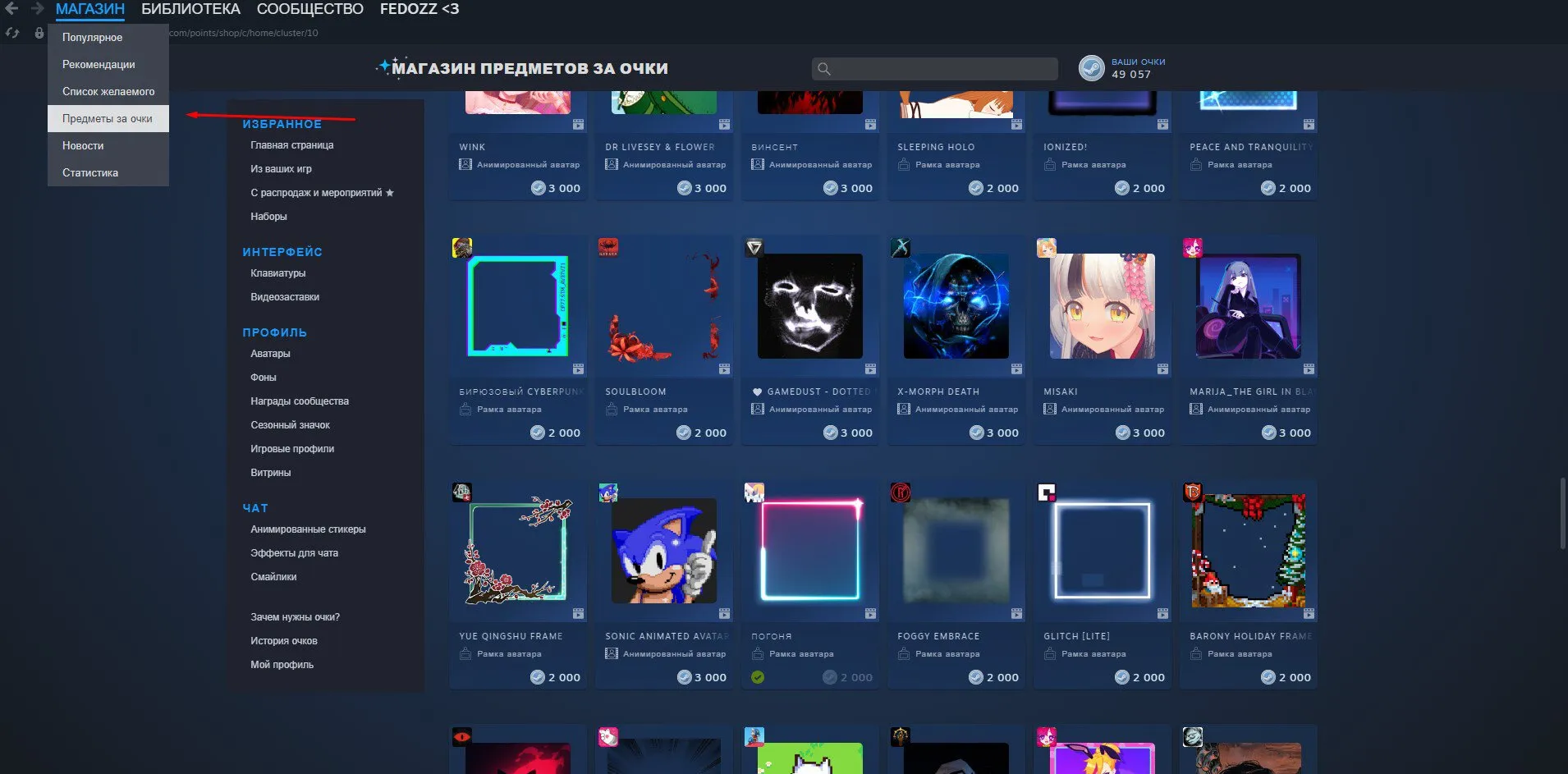Viewport: 1568px width, 774px height.
Task: Select Предметы за очки menu entry
Action: click(x=108, y=118)
